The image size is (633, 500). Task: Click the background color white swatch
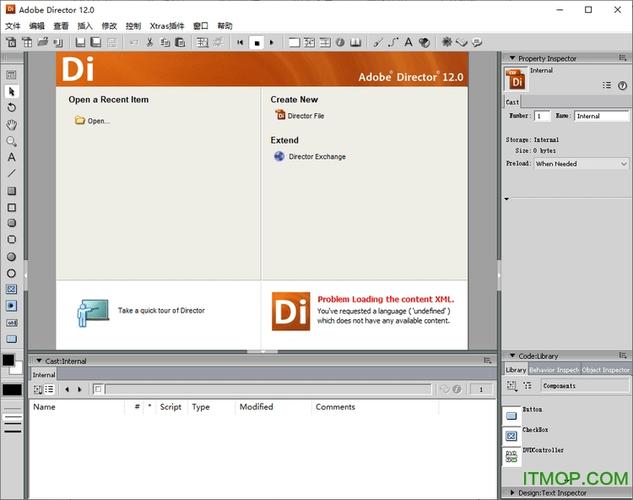coord(17,368)
